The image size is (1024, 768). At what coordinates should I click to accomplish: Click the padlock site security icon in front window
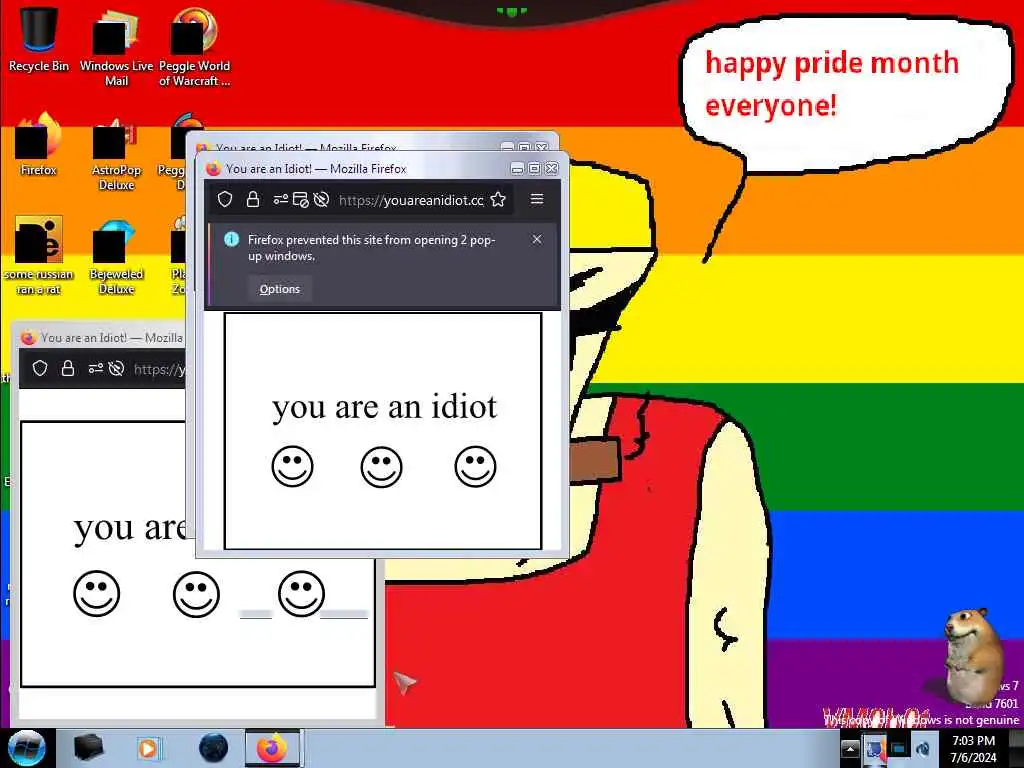tap(253, 199)
